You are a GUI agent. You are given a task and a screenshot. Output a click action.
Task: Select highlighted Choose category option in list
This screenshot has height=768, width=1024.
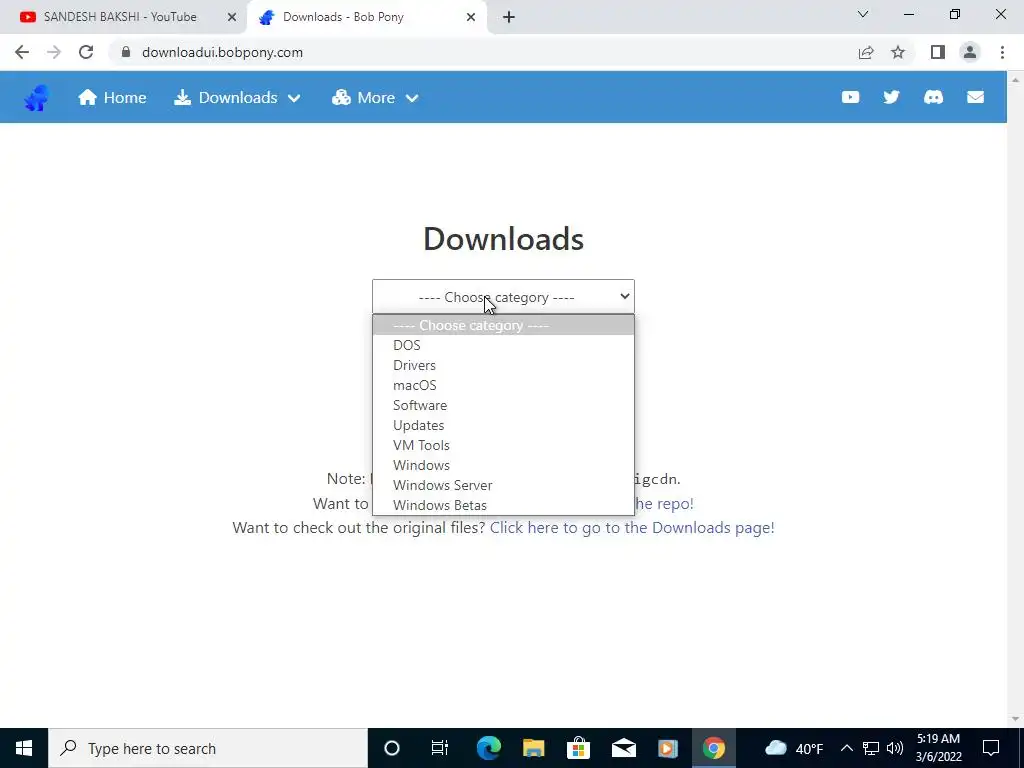[x=503, y=325]
